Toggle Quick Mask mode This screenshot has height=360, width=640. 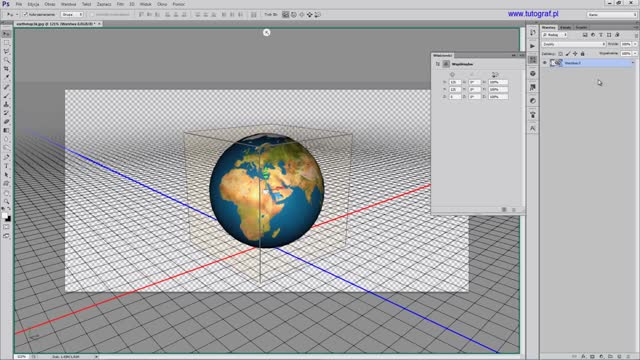pos(6,227)
